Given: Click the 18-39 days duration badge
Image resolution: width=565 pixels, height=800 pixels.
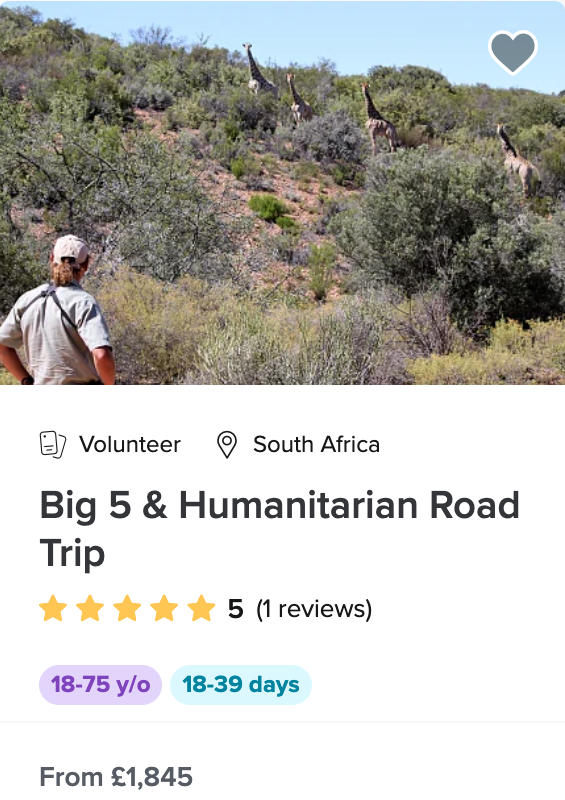Looking at the screenshot, I should (x=241, y=685).
